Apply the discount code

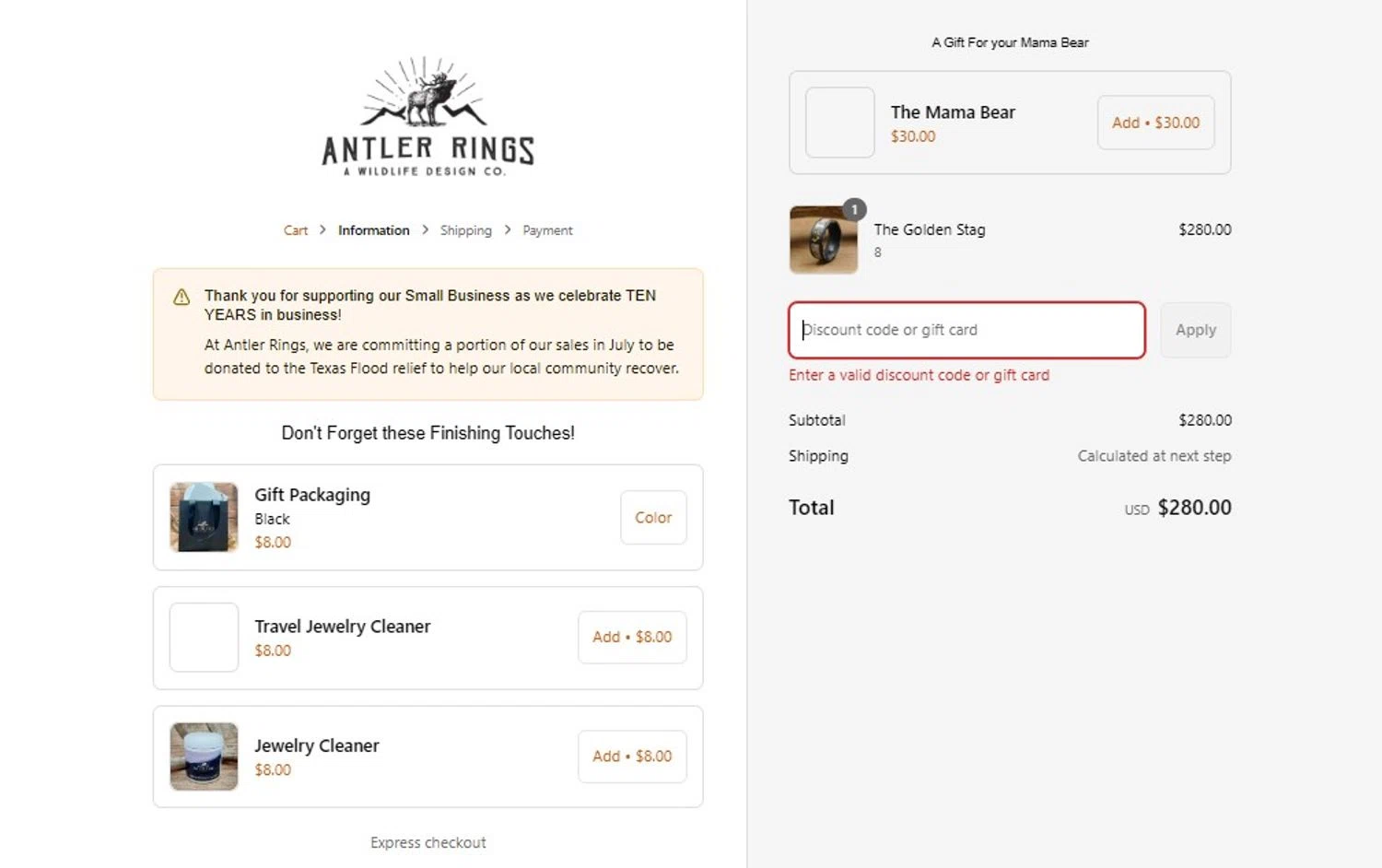(1195, 330)
